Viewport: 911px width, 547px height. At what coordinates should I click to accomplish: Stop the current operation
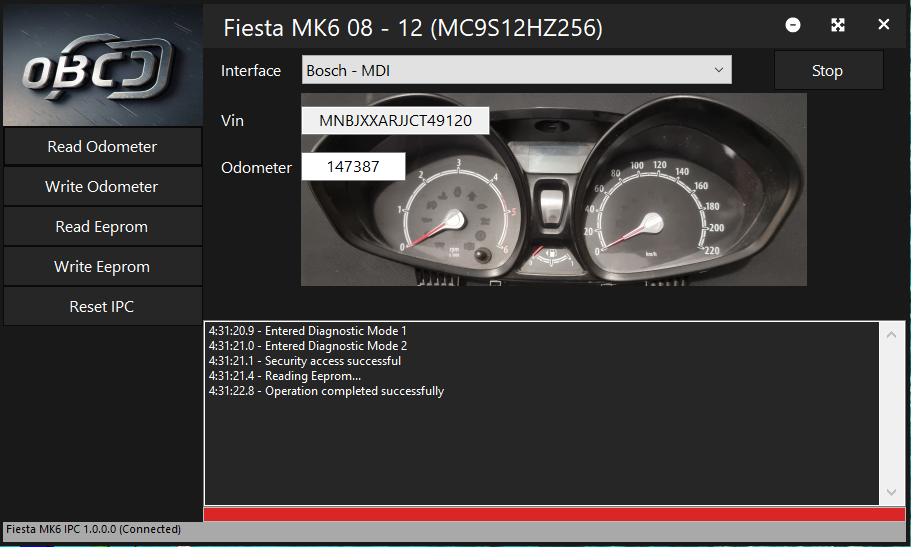coord(828,70)
